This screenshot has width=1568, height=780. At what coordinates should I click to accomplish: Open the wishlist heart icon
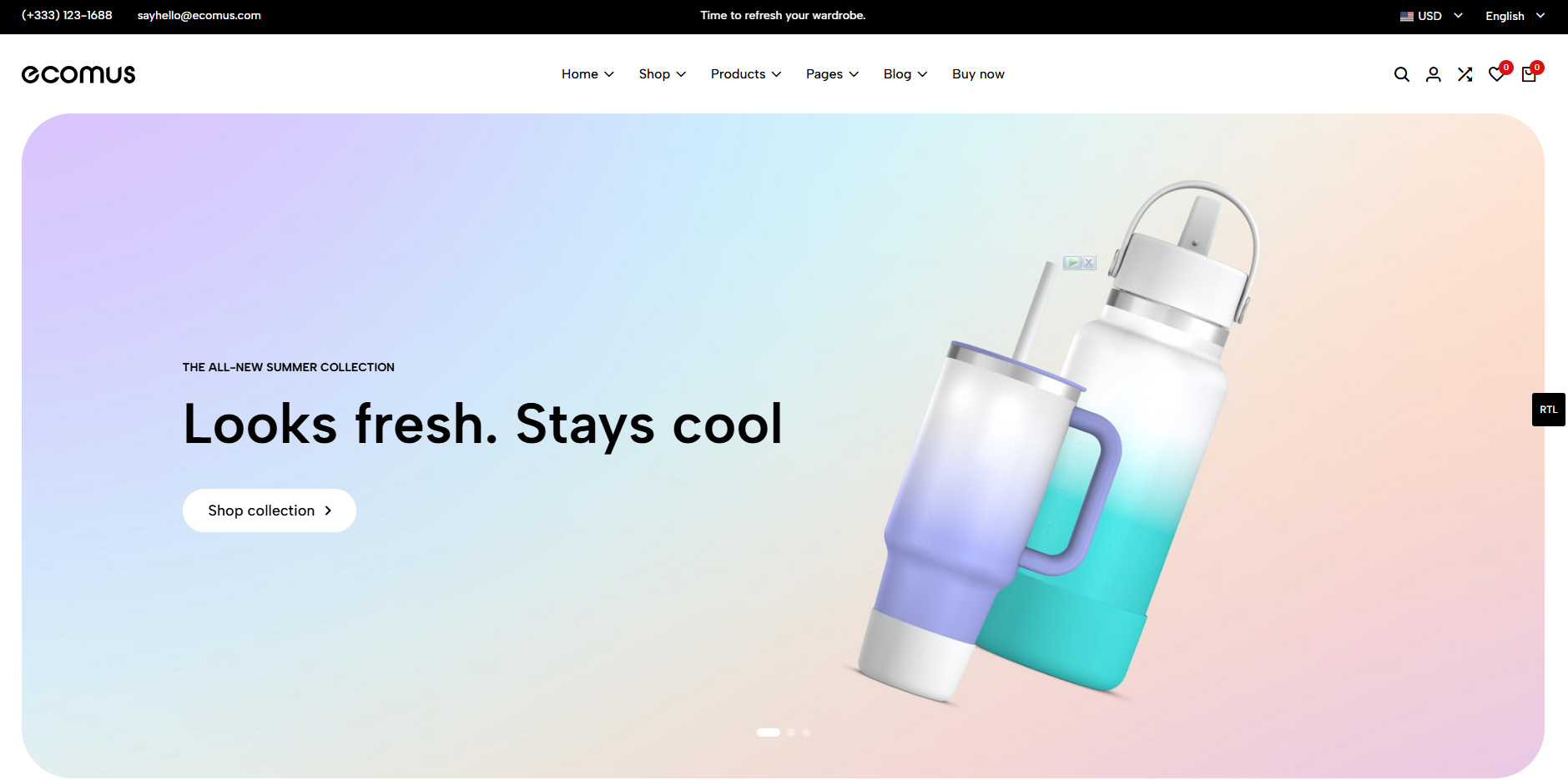(1497, 74)
